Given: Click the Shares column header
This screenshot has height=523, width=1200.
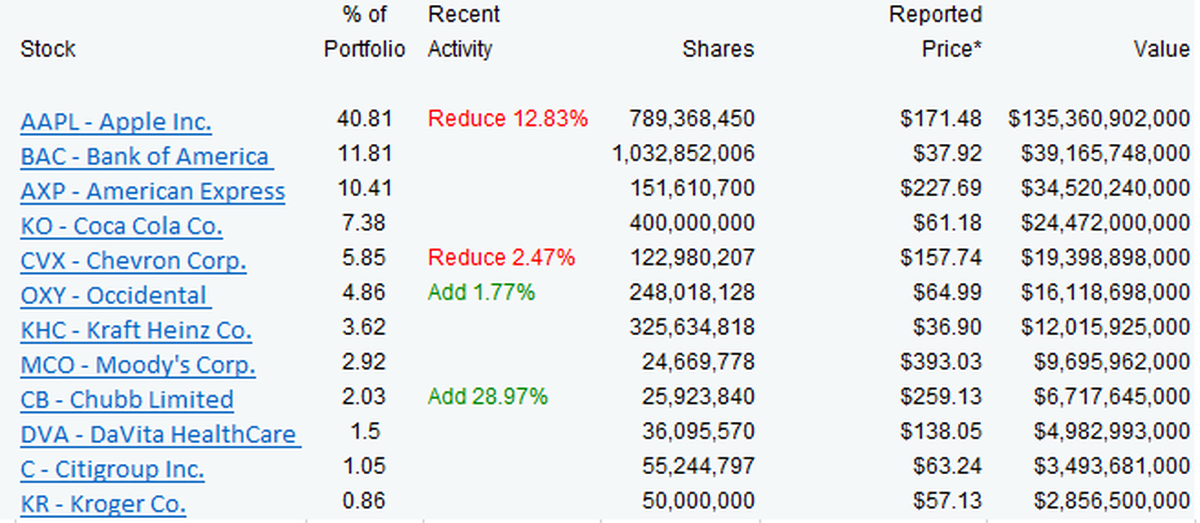Looking at the screenshot, I should (x=718, y=49).
